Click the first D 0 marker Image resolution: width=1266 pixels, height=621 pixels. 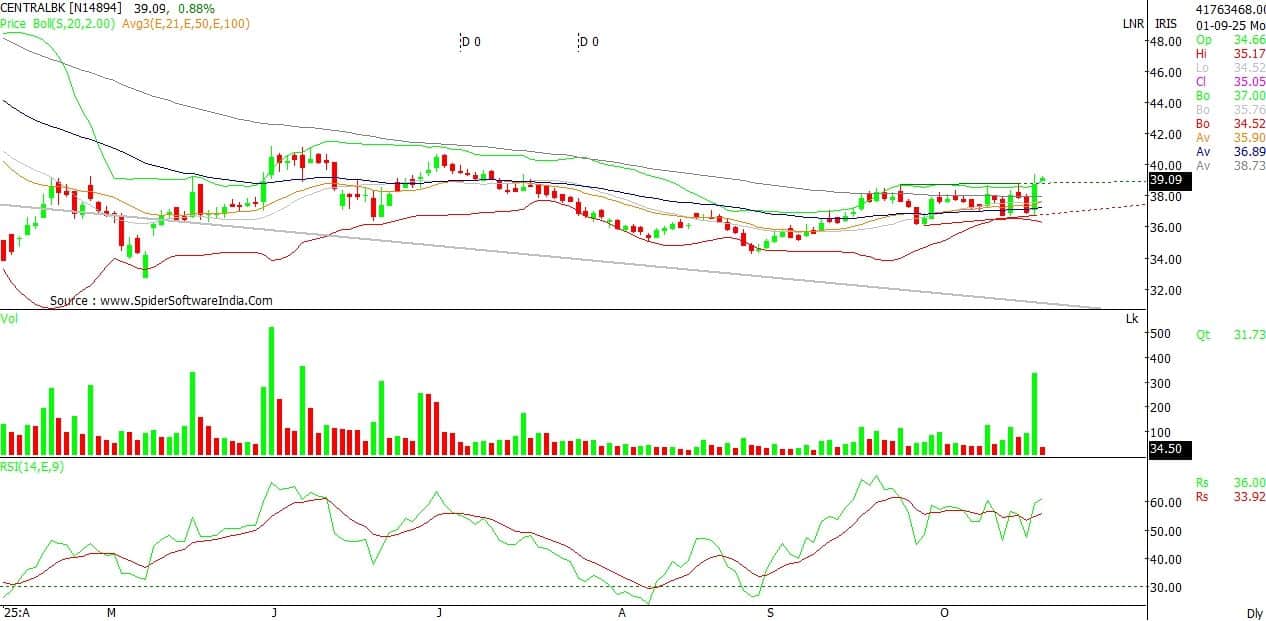coord(470,42)
